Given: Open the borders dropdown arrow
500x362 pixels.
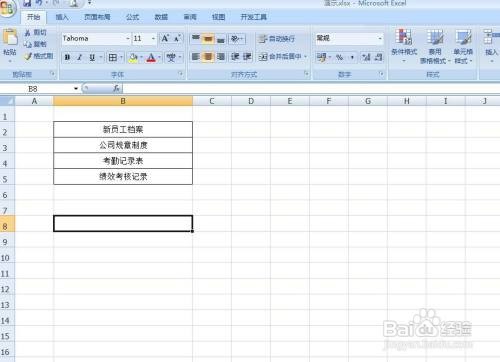Looking at the screenshot, I should point(121,57).
